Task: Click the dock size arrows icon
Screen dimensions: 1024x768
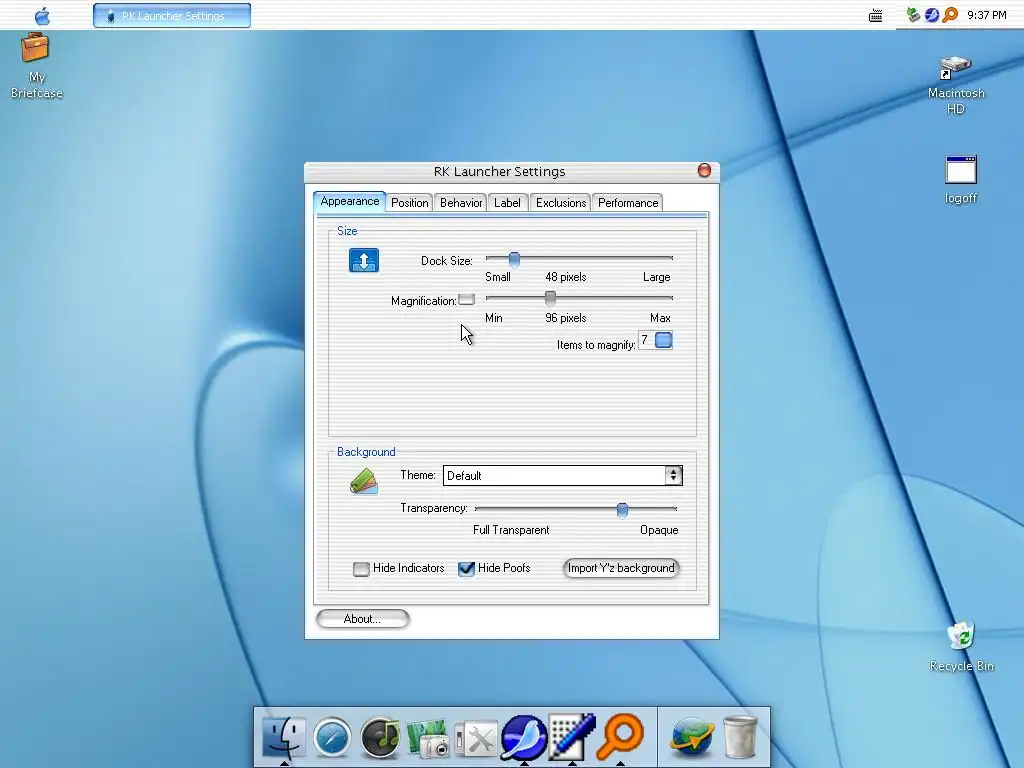Action: (x=364, y=260)
